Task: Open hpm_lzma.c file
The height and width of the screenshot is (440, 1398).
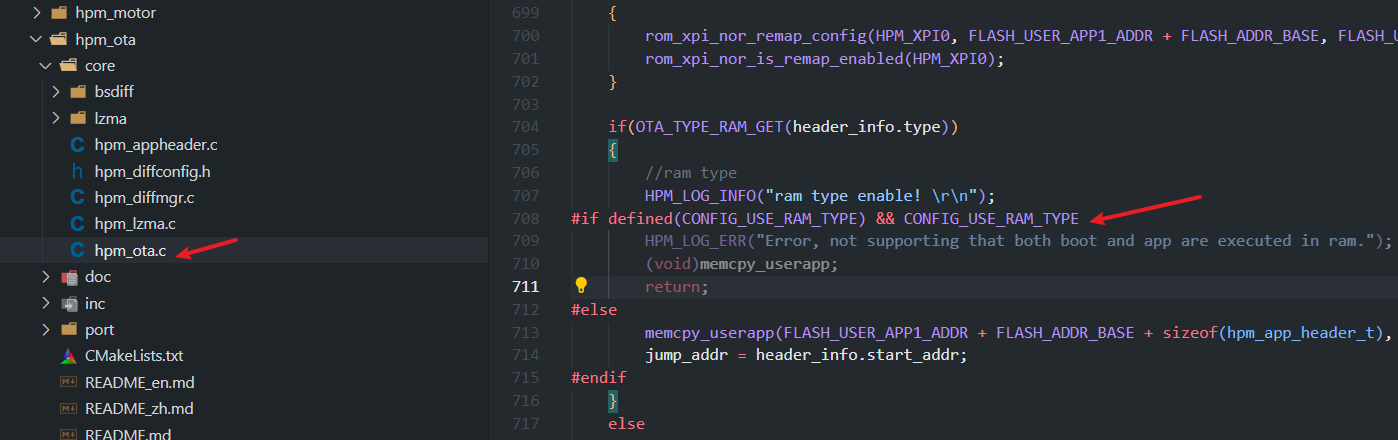Action: click(x=135, y=223)
